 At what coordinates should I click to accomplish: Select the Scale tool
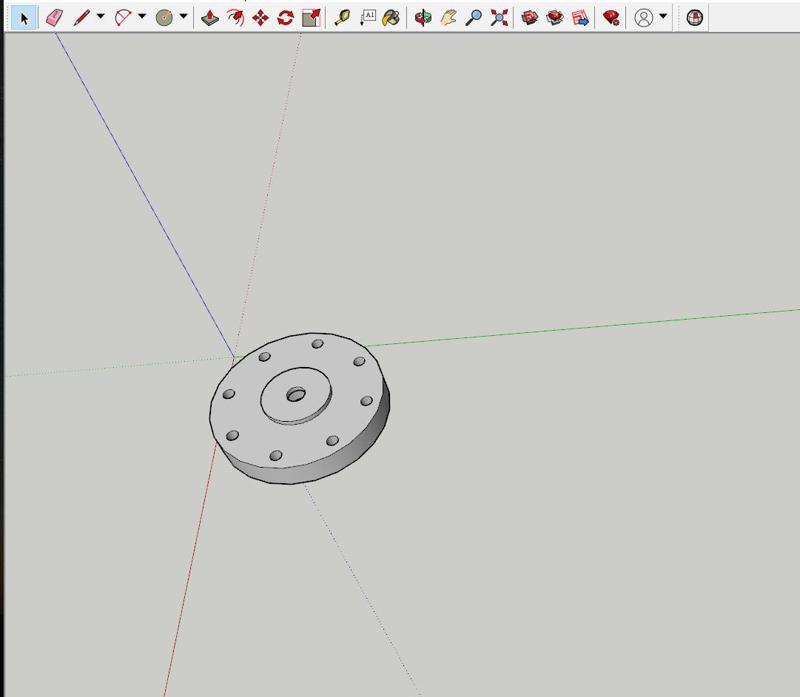point(311,18)
